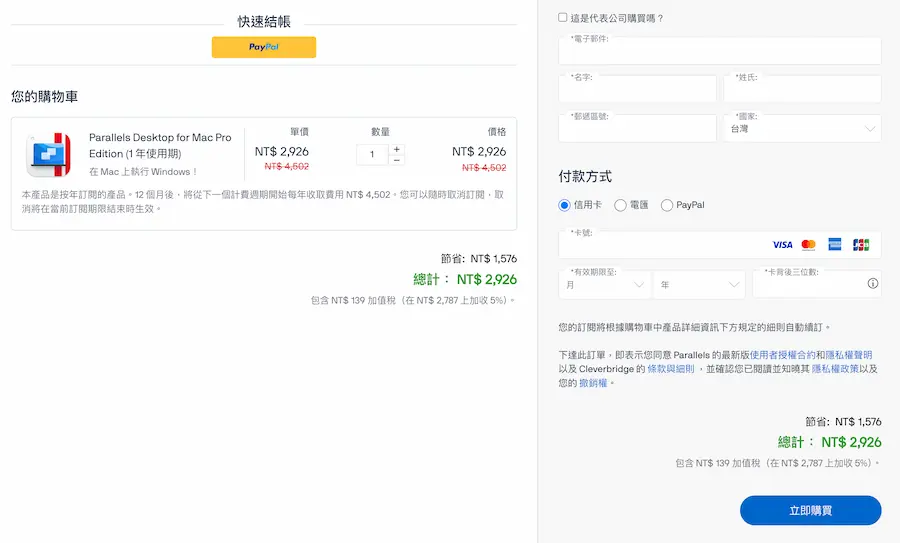This screenshot has width=900, height=543.
Task: Select the PayPal radio button
Action: click(x=667, y=205)
